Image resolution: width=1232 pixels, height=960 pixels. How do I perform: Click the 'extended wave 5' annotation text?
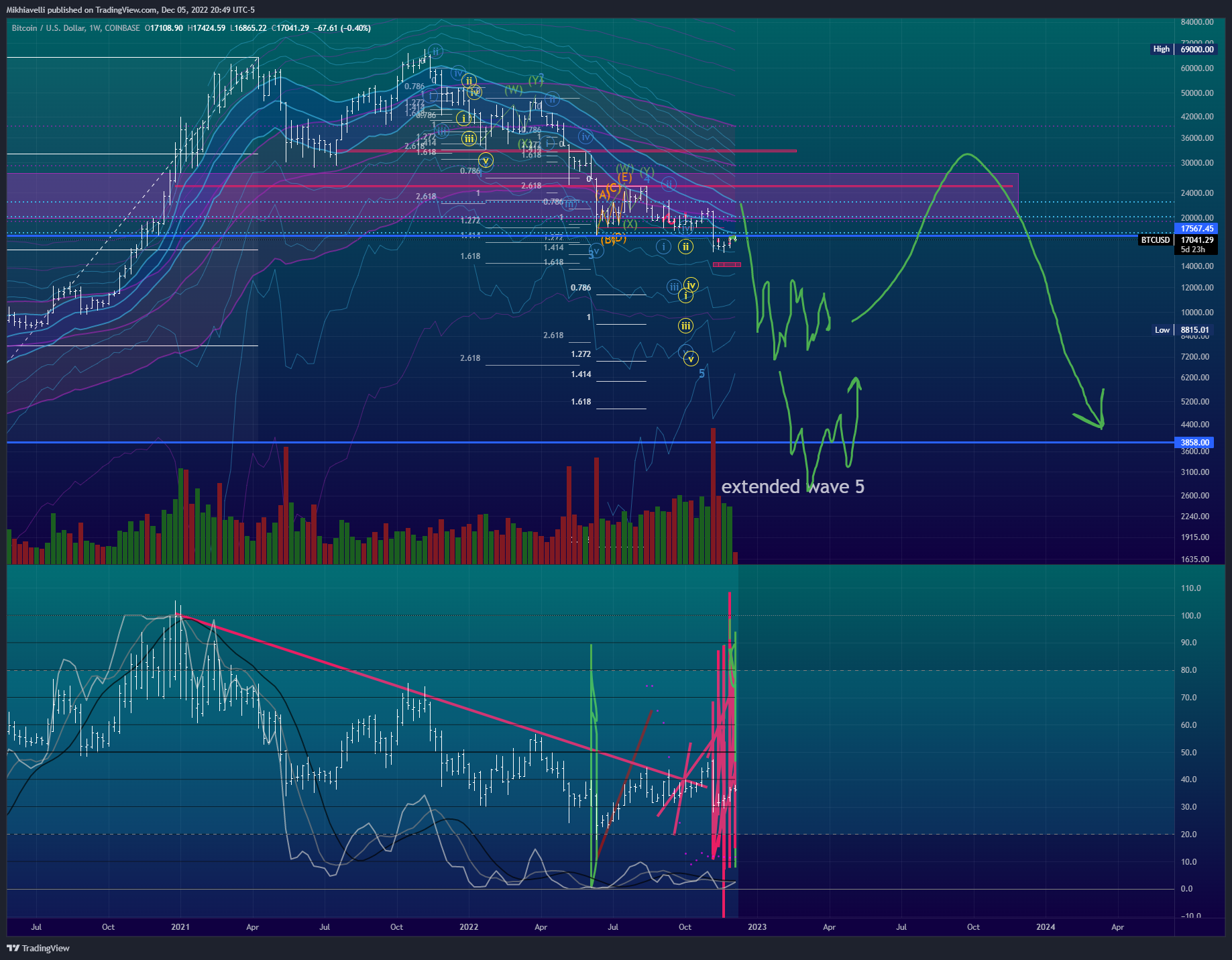pos(793,486)
